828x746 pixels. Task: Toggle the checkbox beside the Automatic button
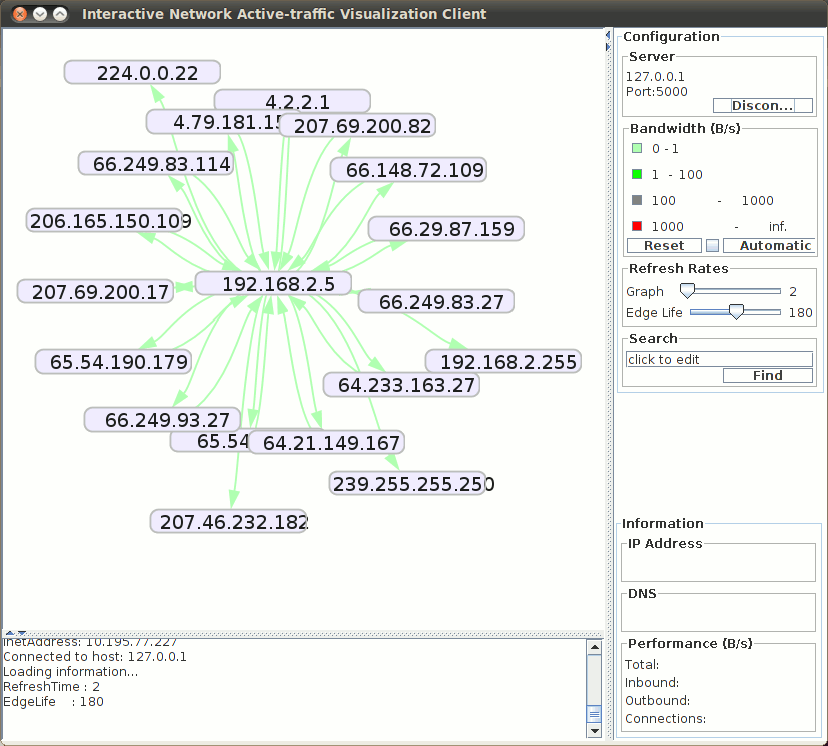coord(712,245)
